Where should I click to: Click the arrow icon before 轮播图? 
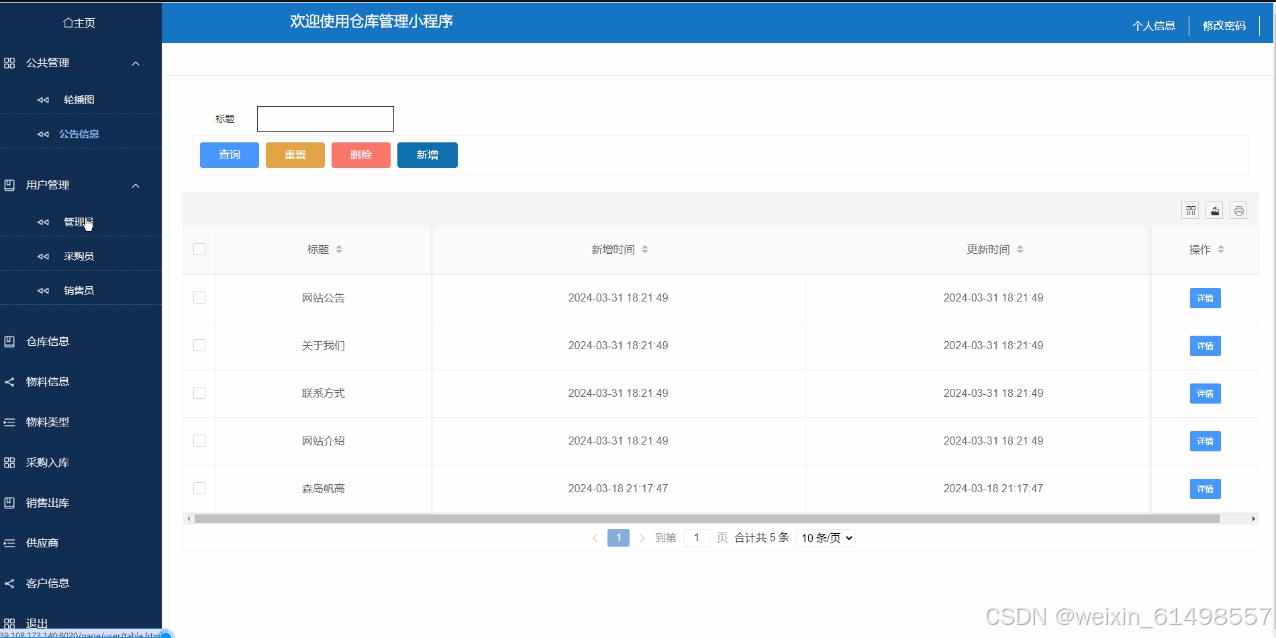[x=43, y=100]
